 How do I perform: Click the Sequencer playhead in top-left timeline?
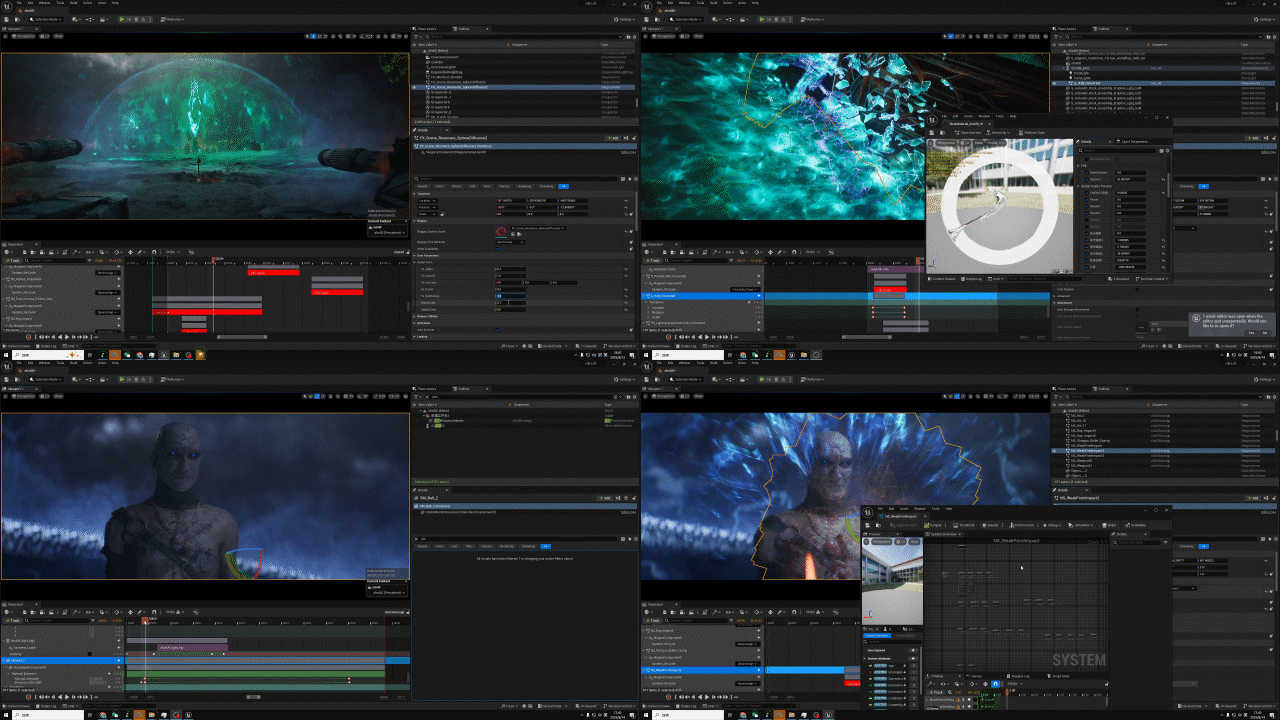[213, 261]
